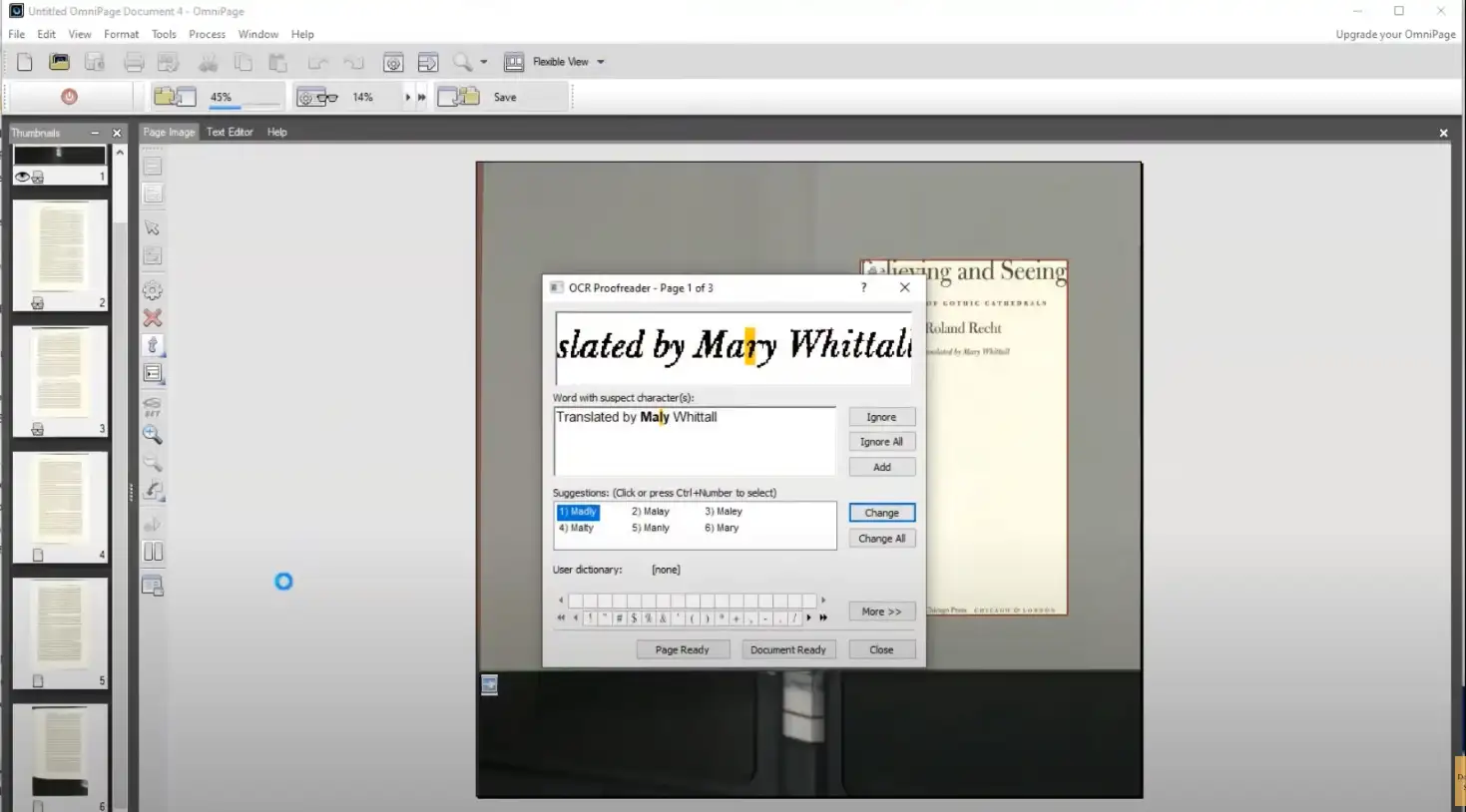The image size is (1466, 812).
Task: Select suggestion 6) Mary
Action: click(x=722, y=528)
